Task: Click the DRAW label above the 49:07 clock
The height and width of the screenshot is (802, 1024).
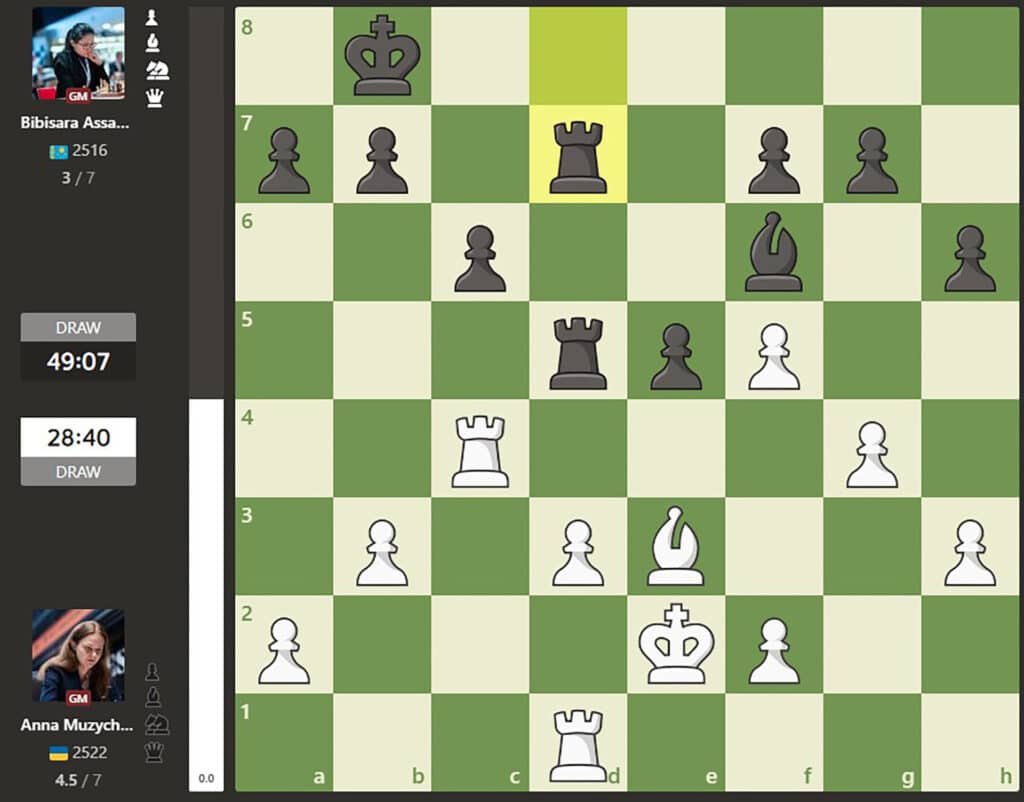Action: pos(78,328)
